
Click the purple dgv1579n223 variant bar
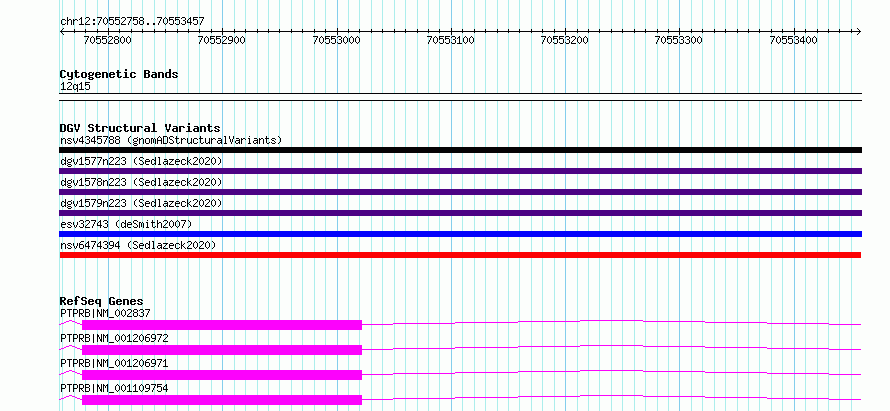pyautogui.click(x=460, y=213)
